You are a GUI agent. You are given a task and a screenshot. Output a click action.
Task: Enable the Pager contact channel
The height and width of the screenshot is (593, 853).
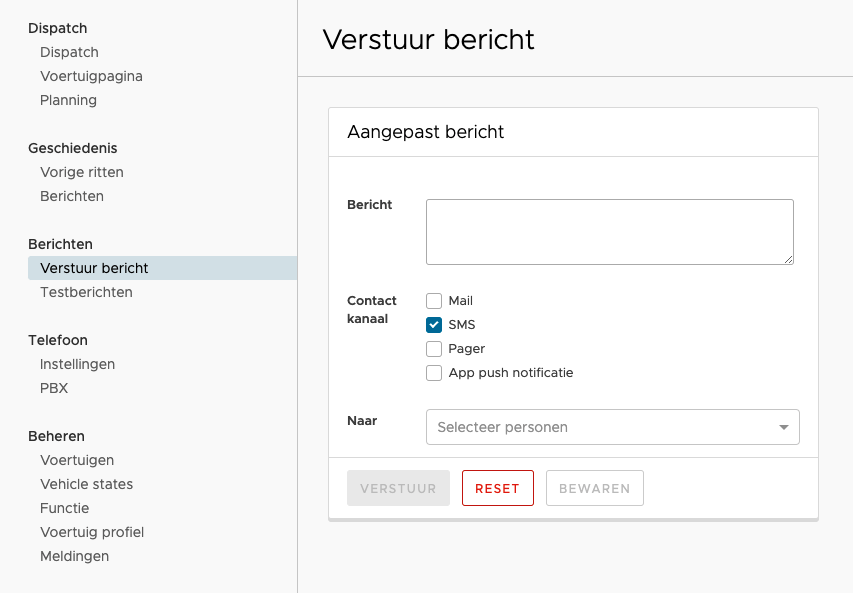coord(434,348)
